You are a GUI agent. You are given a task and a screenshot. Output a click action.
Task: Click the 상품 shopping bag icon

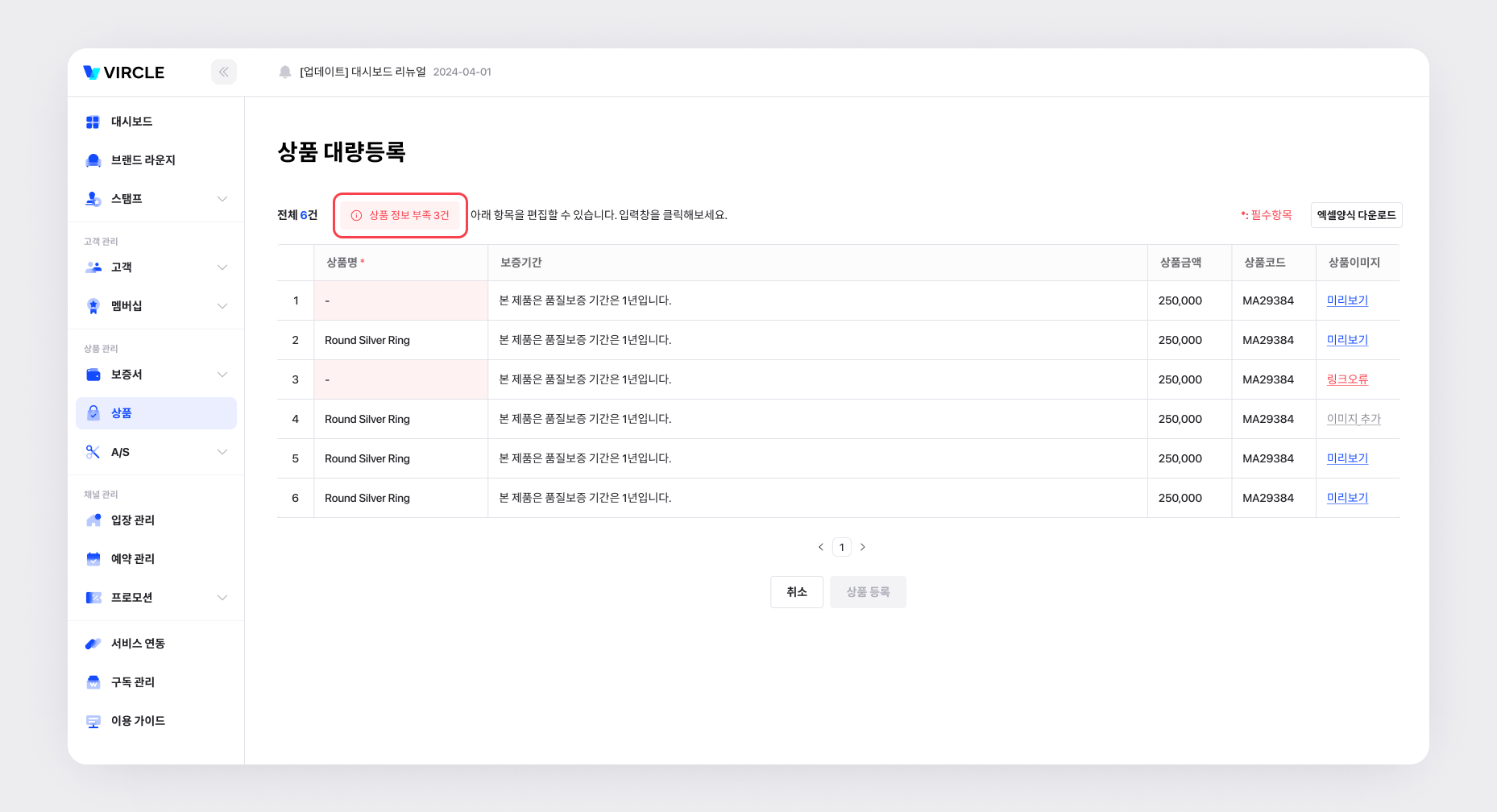pos(93,413)
